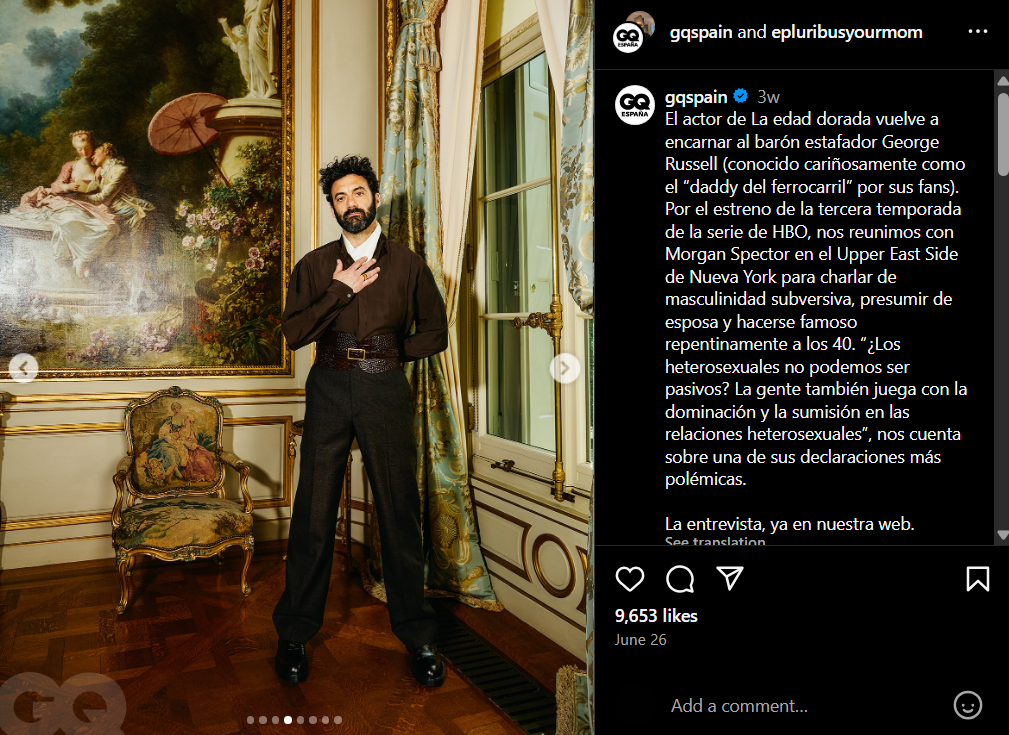1009x735 pixels.
Task: Like the post with the heart icon
Action: pyautogui.click(x=629, y=579)
